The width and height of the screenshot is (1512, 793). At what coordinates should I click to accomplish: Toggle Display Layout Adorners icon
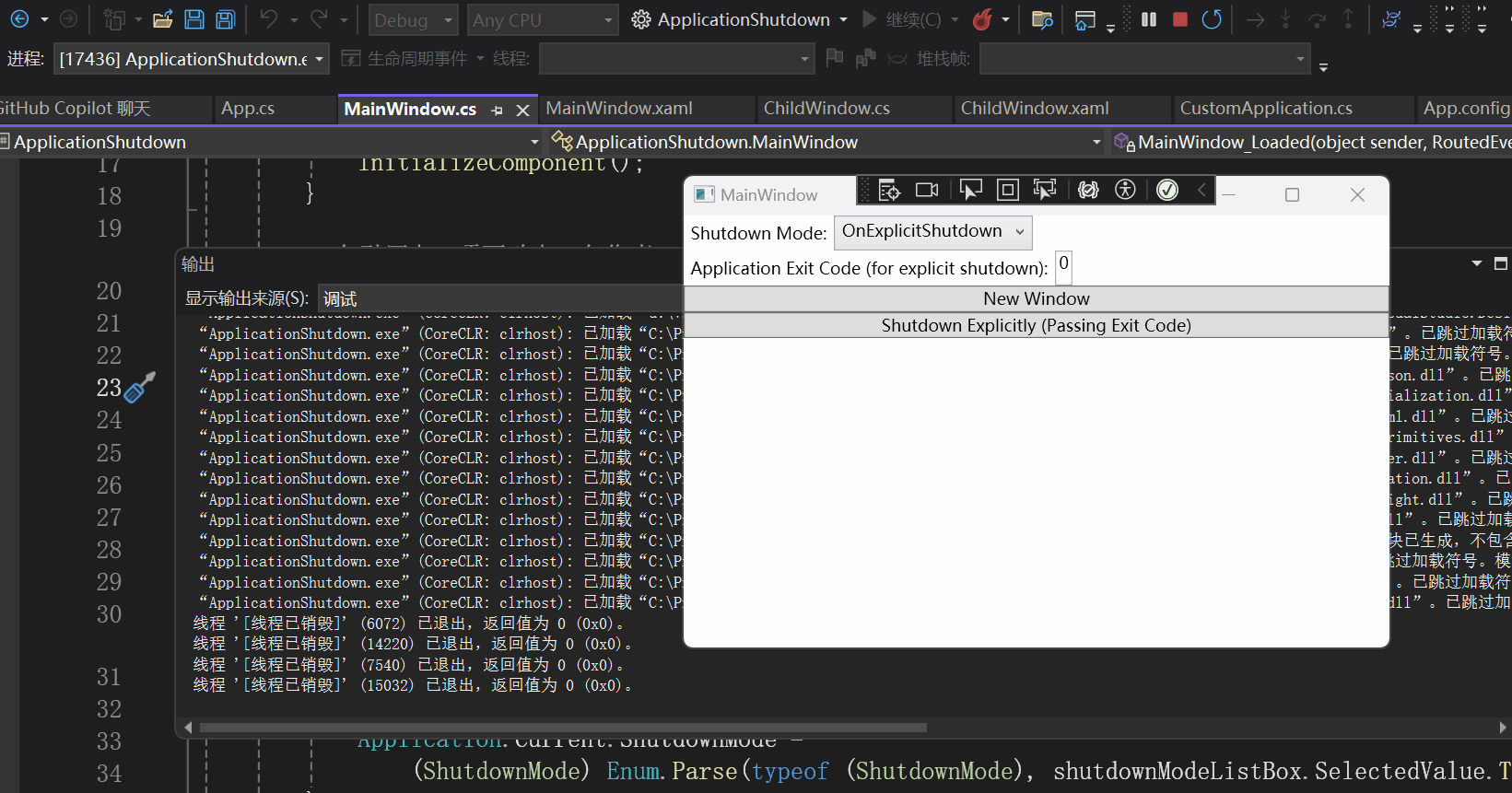1008,190
